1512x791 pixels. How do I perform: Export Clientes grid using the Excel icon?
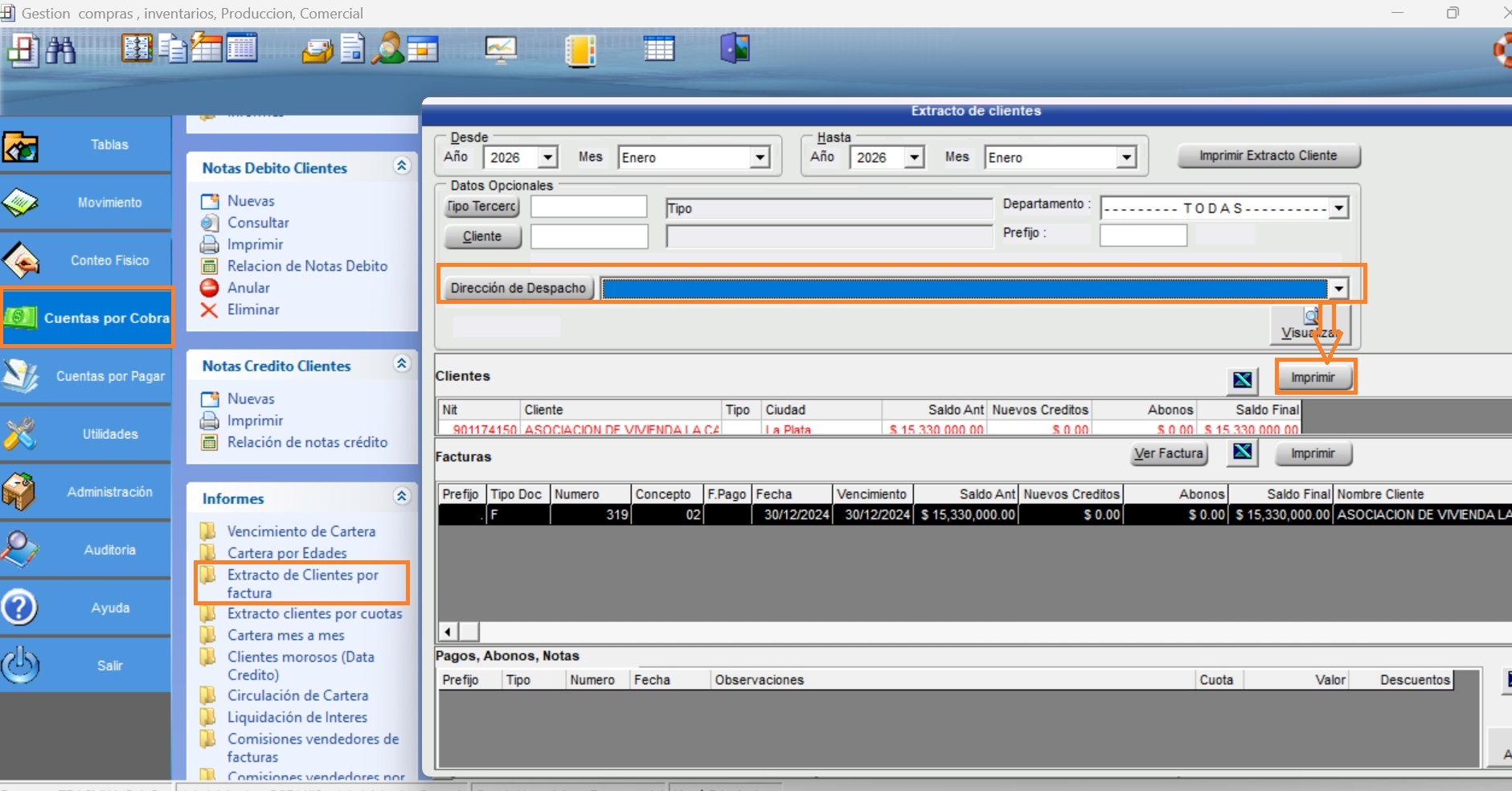[x=1242, y=379]
